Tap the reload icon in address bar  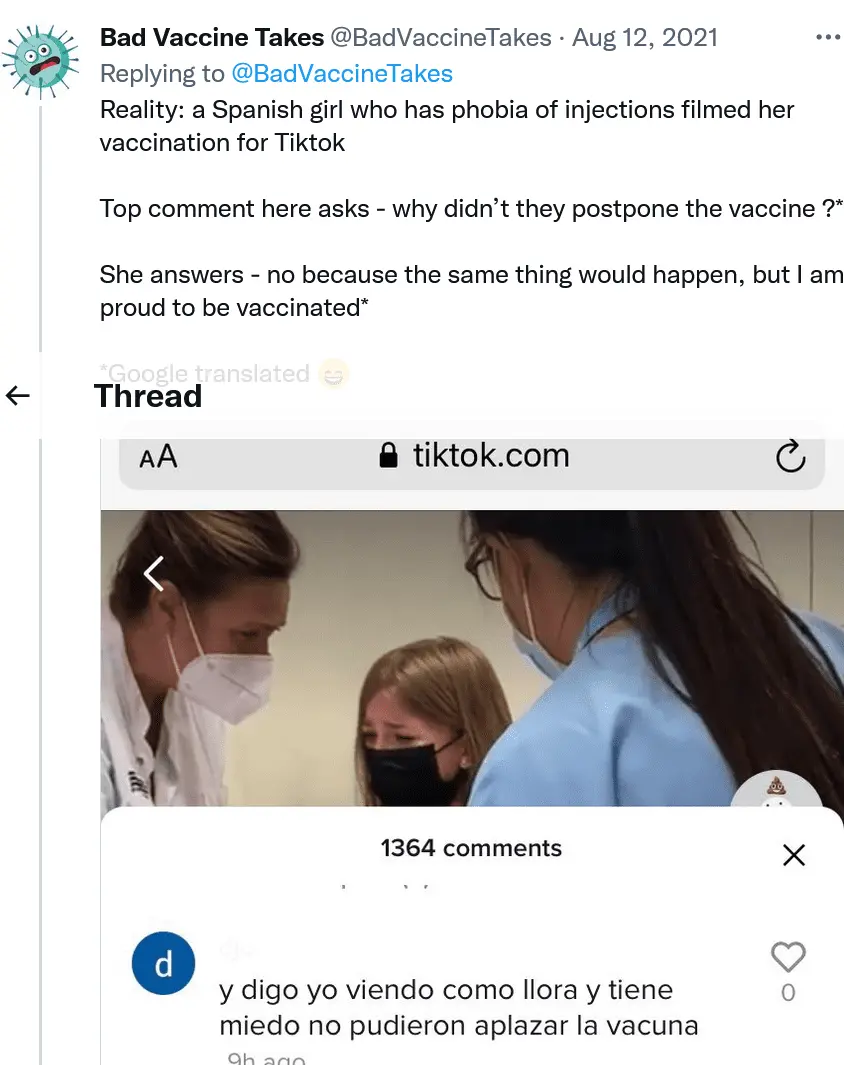click(790, 456)
